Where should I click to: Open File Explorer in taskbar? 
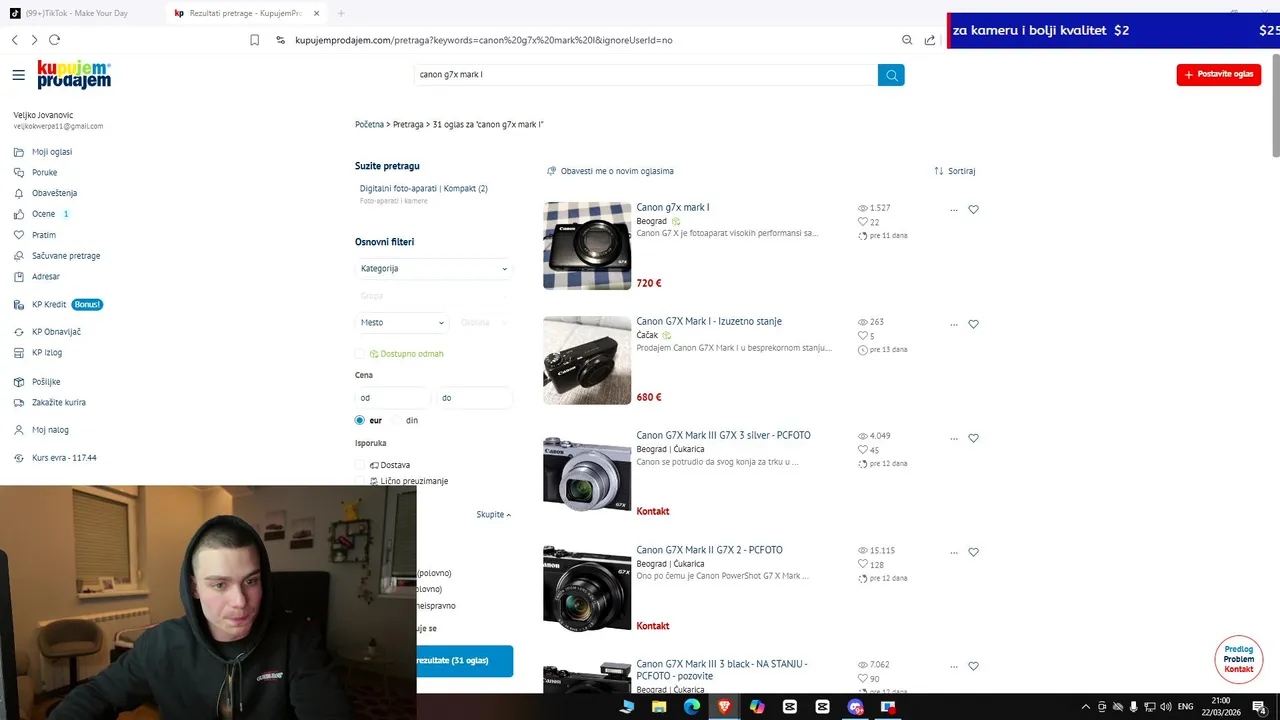(x=659, y=706)
